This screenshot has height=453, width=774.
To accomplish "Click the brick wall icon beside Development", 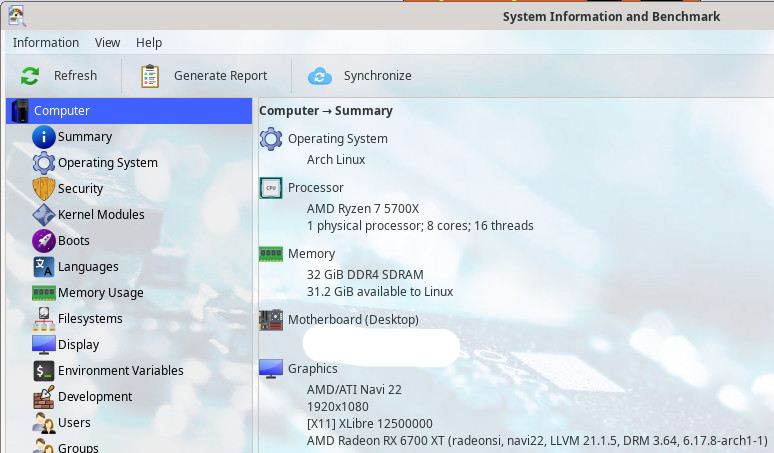I will 44,397.
